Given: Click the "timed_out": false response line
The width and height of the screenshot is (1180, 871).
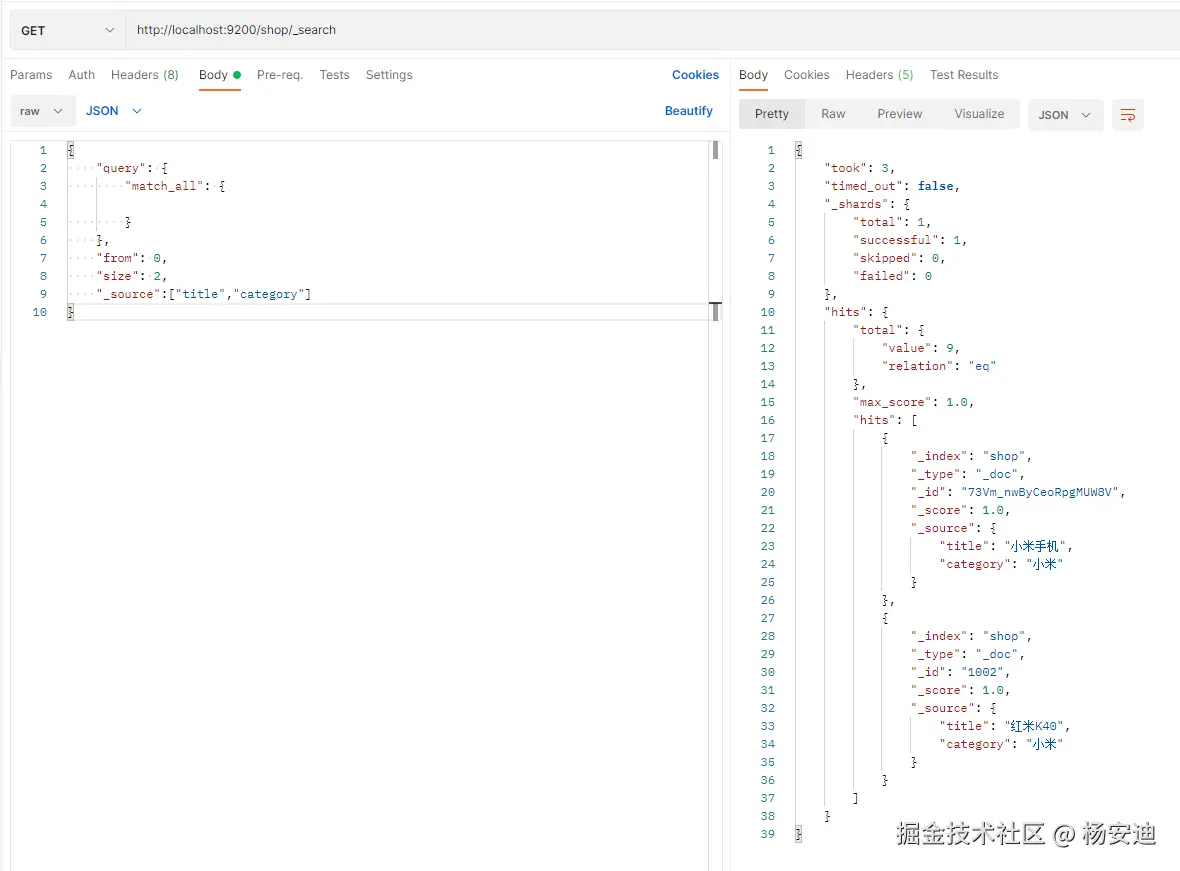Looking at the screenshot, I should point(892,186).
